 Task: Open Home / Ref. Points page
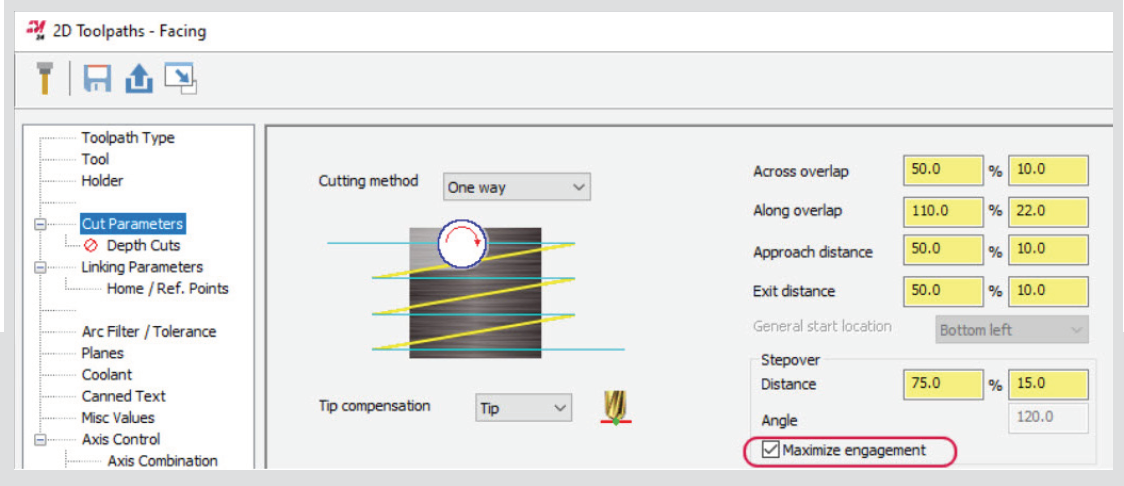168,288
